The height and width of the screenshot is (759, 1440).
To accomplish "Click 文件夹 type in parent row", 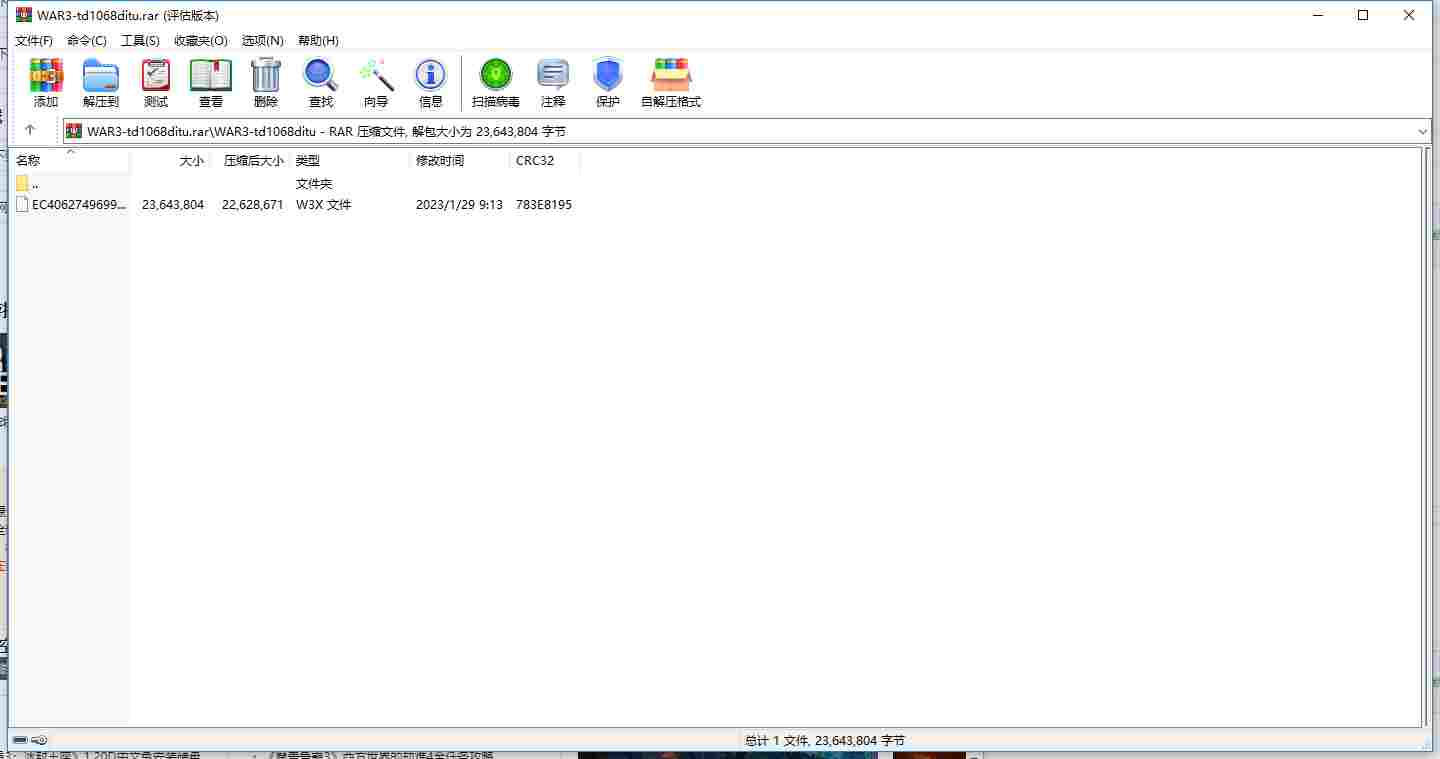I will [x=314, y=184].
